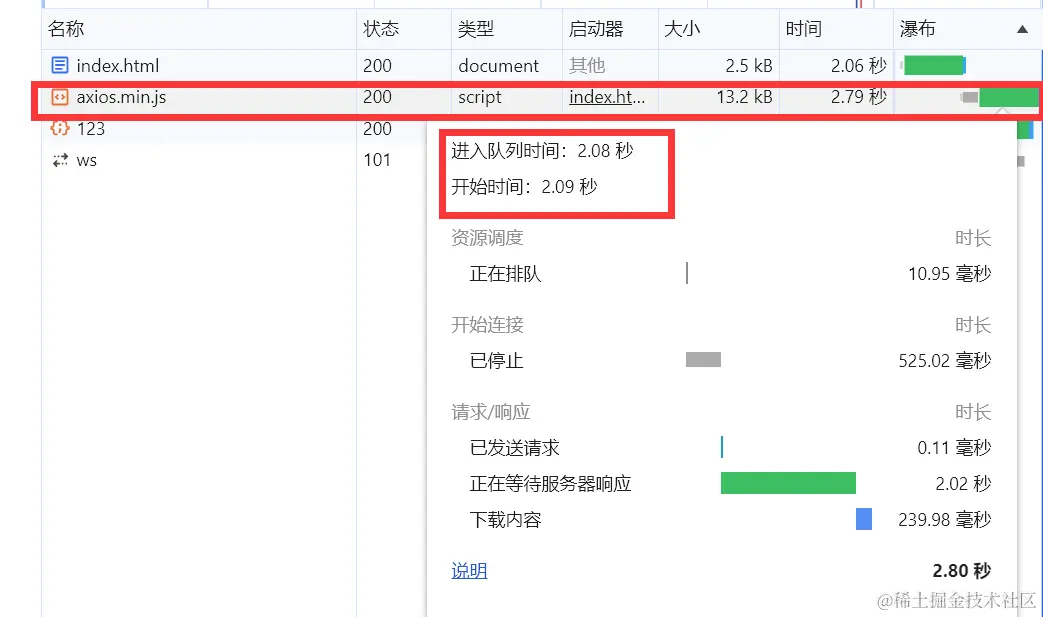
Task: Click the 资源调度 section heading
Action: pos(487,237)
